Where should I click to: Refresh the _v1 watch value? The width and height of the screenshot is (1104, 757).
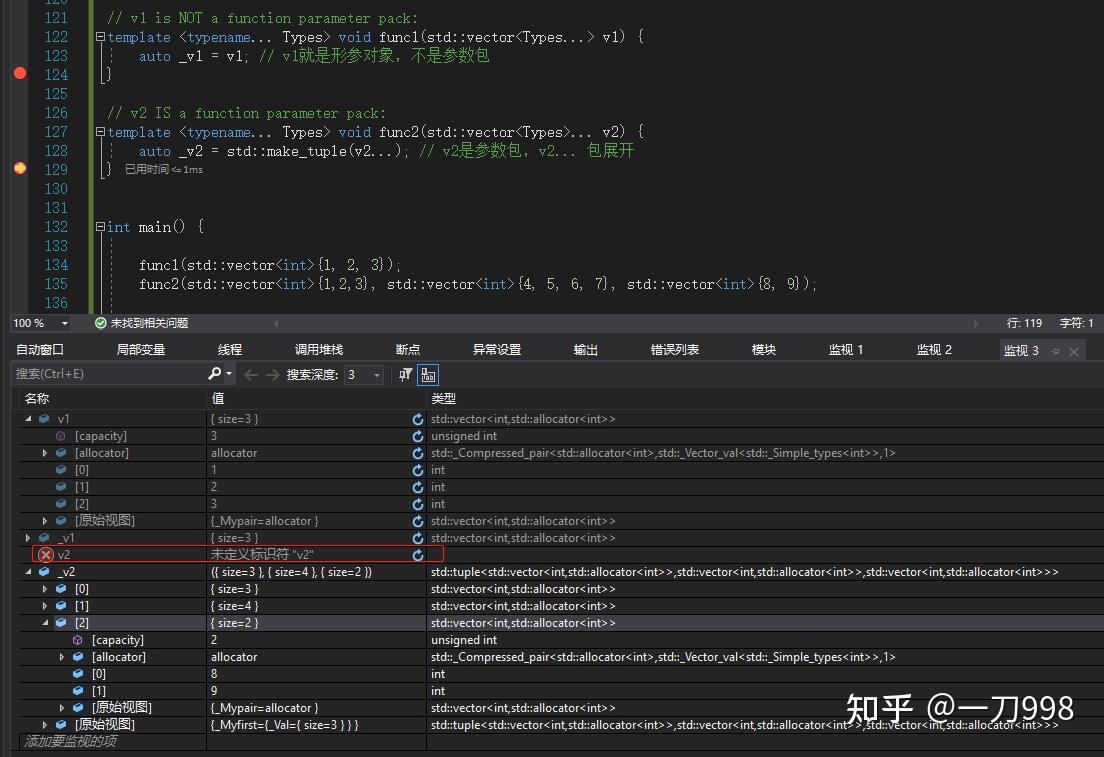418,537
